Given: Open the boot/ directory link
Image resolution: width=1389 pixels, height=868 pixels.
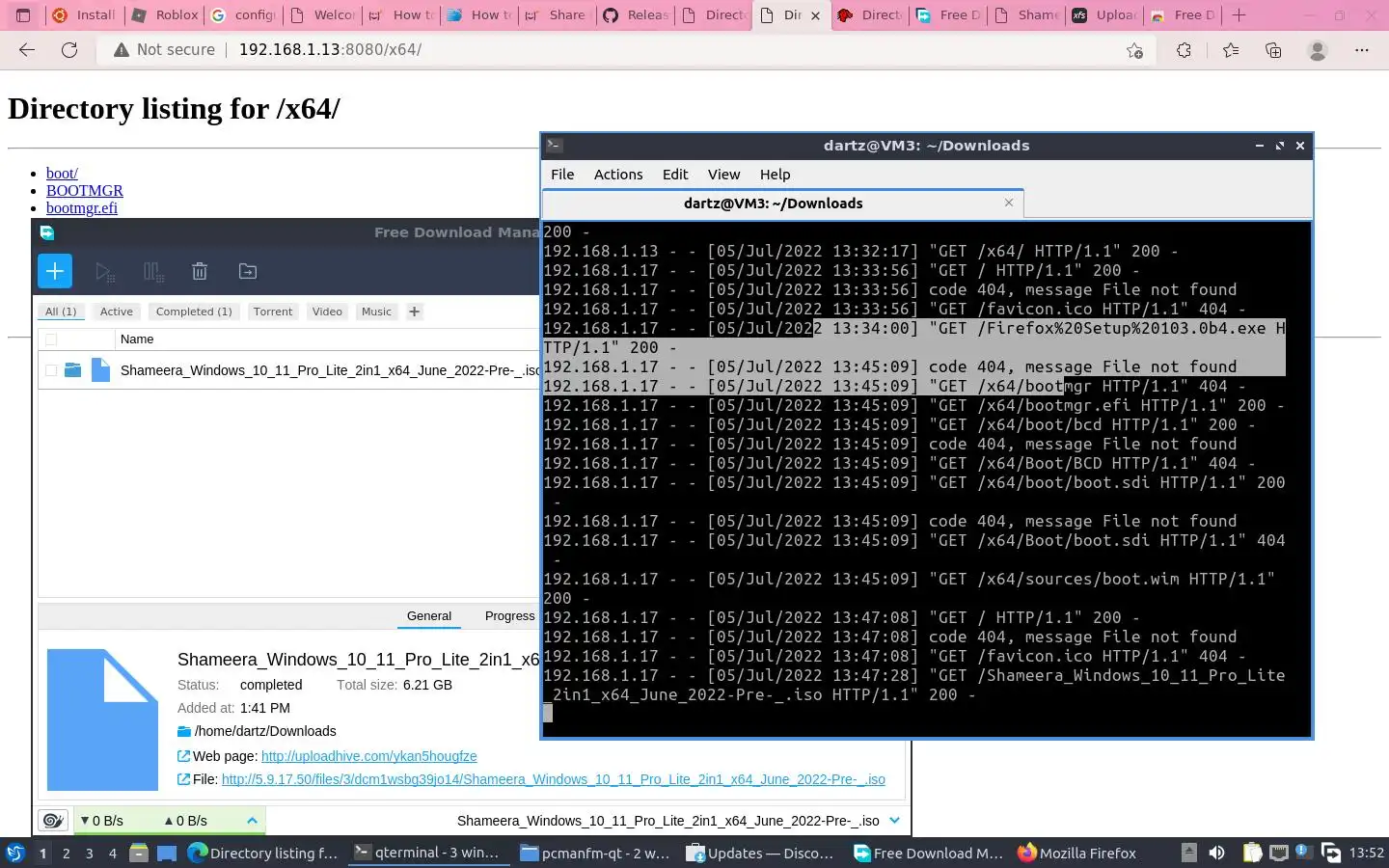Looking at the screenshot, I should [62, 174].
